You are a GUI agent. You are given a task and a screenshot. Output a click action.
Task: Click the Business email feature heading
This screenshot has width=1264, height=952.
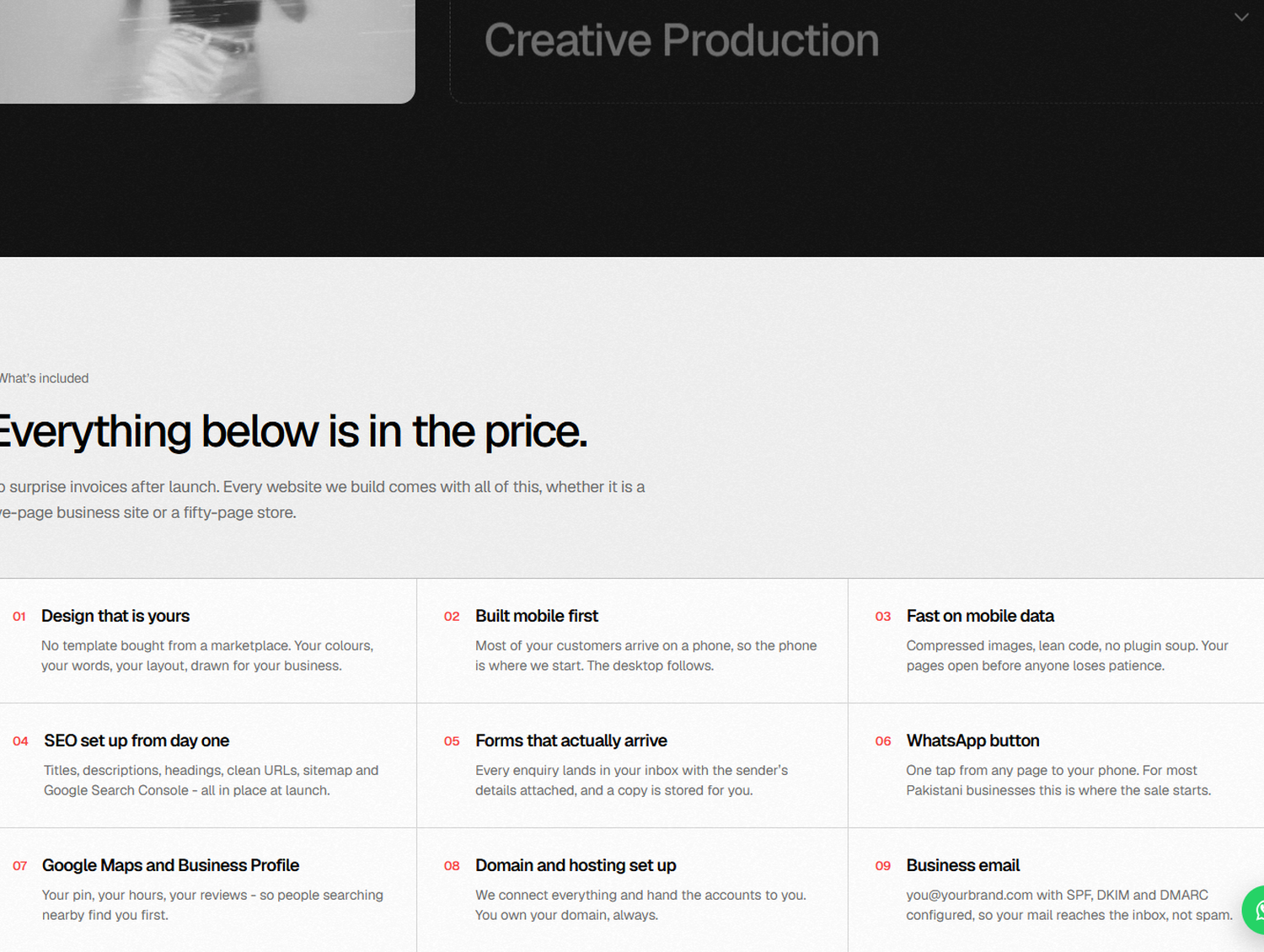pos(963,865)
